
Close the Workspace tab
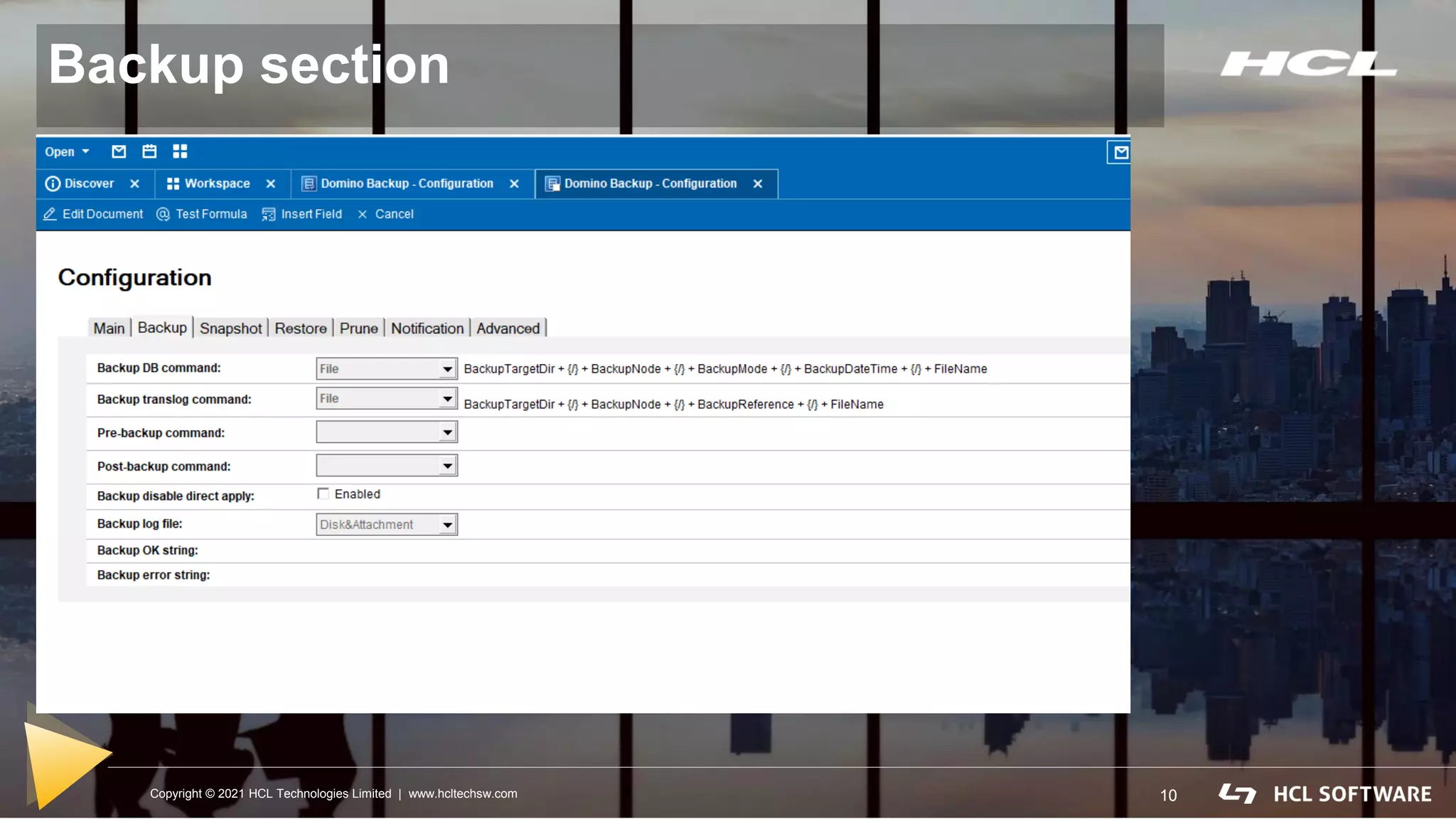tap(270, 183)
